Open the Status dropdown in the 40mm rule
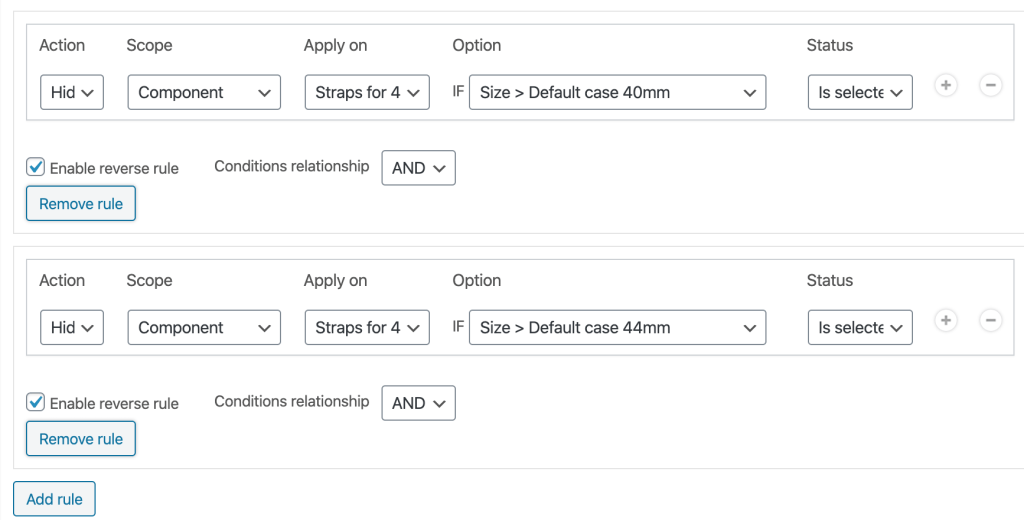This screenshot has width=1024, height=520. tap(860, 92)
